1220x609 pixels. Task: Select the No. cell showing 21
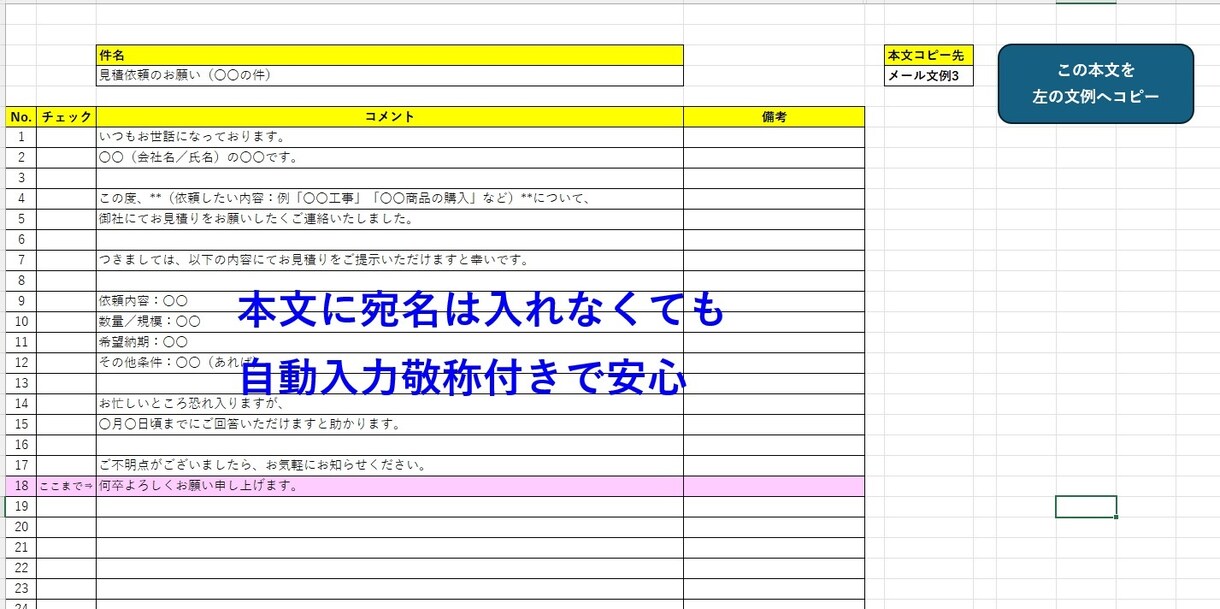(x=21, y=547)
